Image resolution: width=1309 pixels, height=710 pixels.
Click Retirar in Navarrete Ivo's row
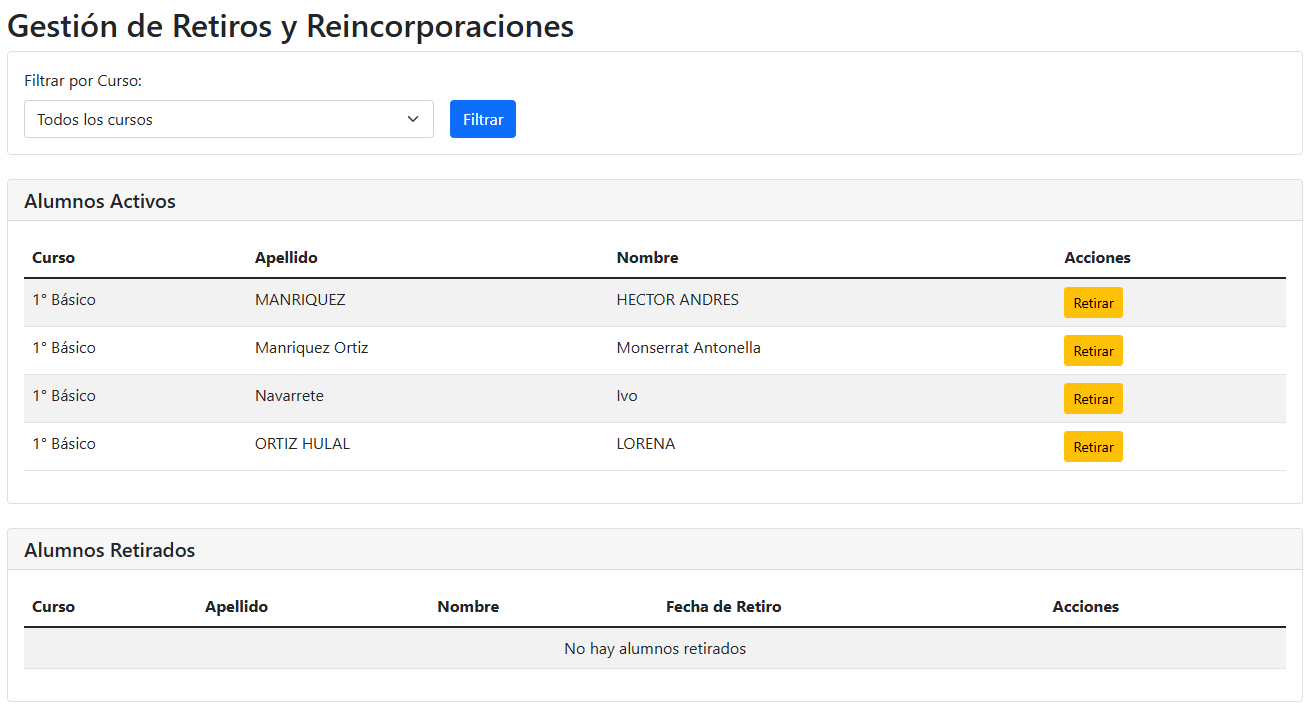click(1092, 399)
